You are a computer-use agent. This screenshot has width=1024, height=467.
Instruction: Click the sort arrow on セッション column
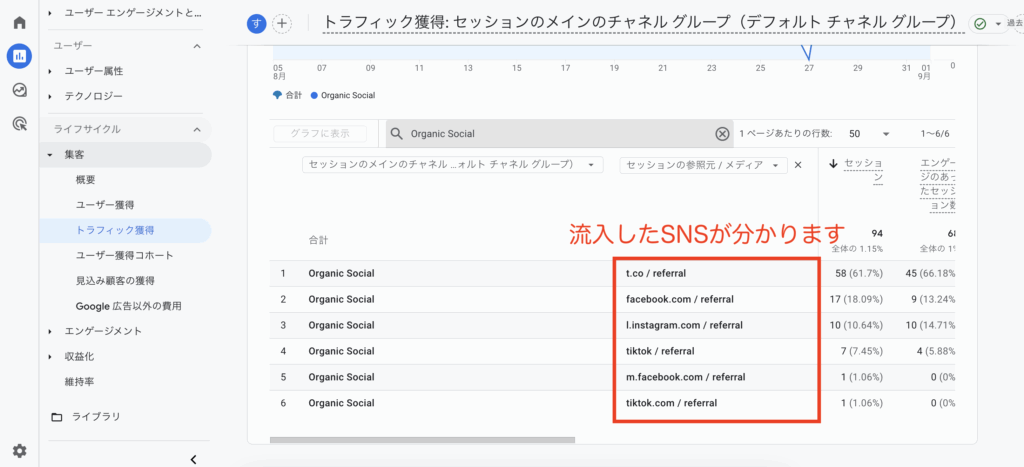pyautogui.click(x=833, y=164)
